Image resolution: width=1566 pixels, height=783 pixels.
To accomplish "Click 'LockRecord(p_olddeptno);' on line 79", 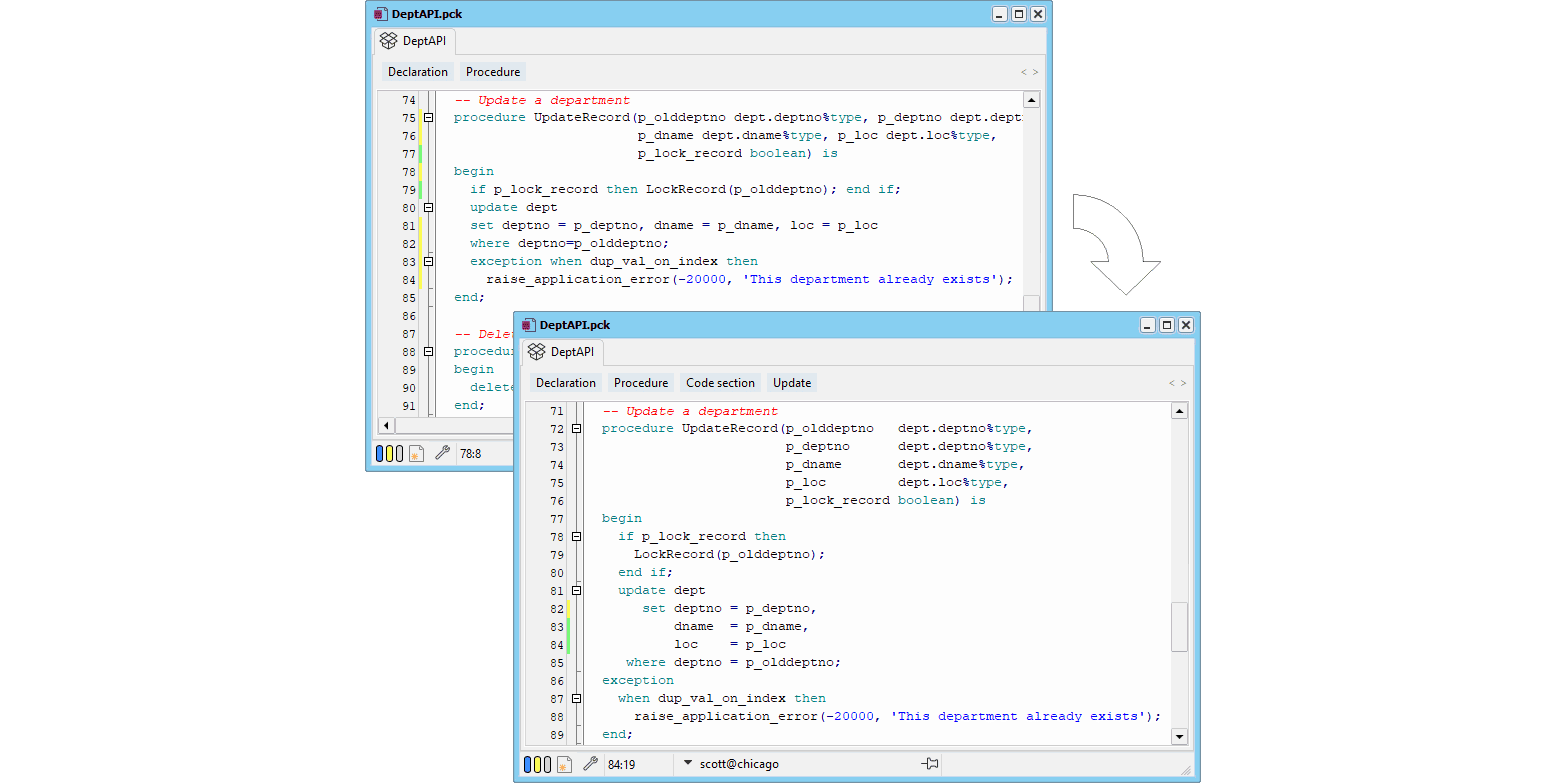I will (x=730, y=555).
